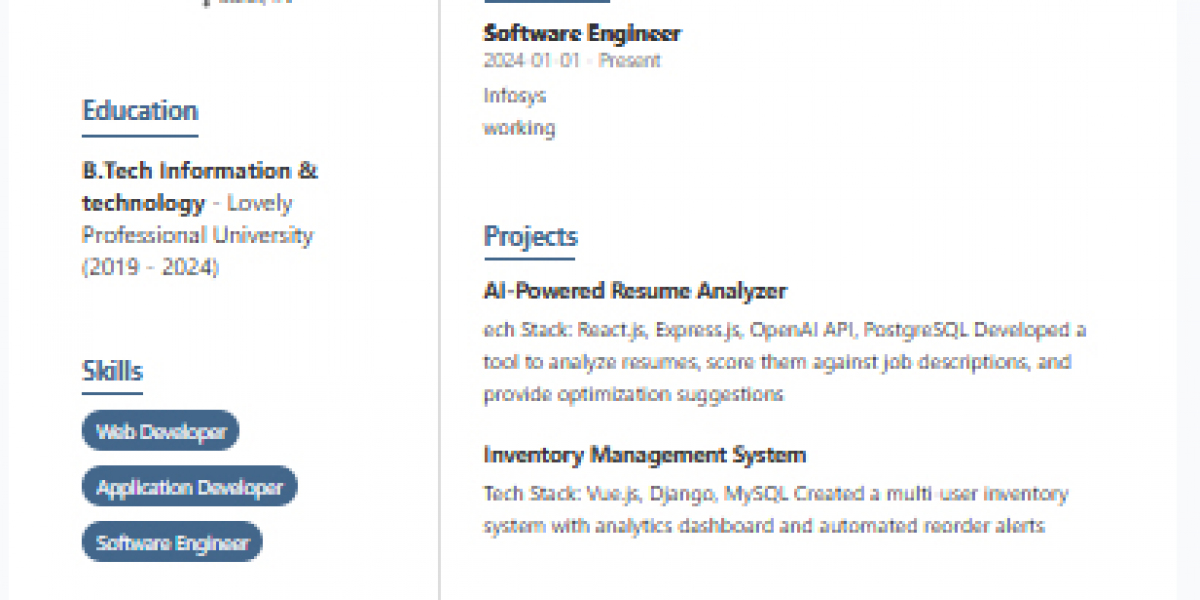Click the Projects section heading
1200x600 pixels.
[530, 237]
